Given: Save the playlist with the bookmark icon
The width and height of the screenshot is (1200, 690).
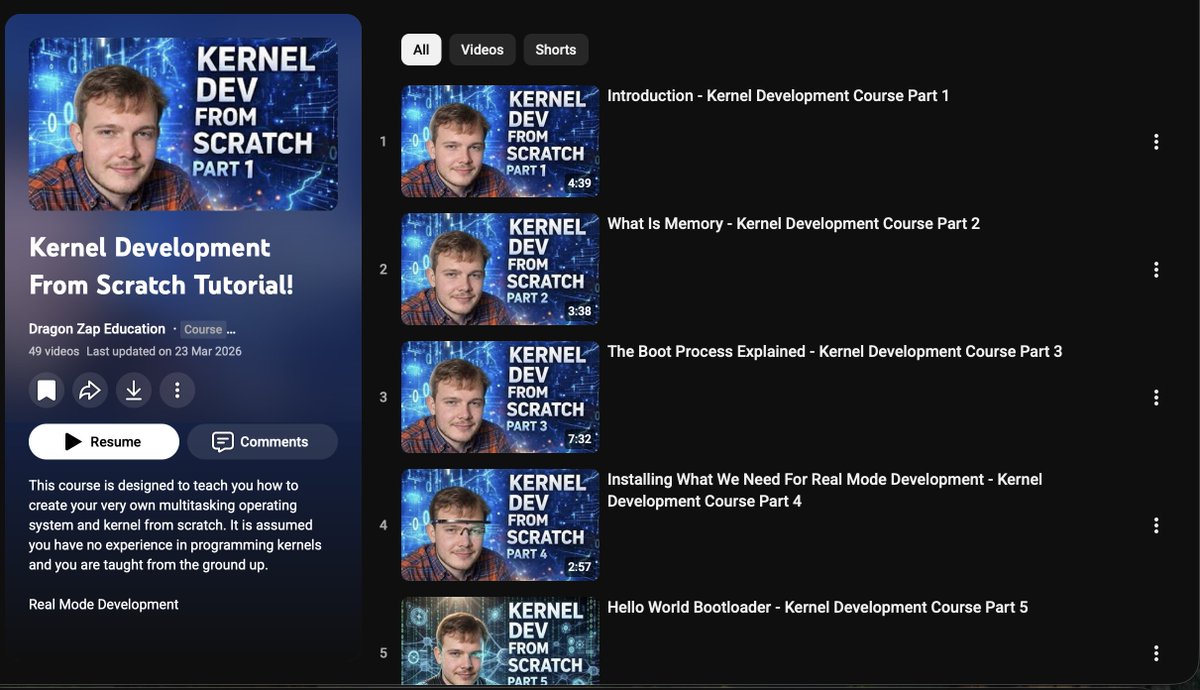Looking at the screenshot, I should (x=46, y=390).
